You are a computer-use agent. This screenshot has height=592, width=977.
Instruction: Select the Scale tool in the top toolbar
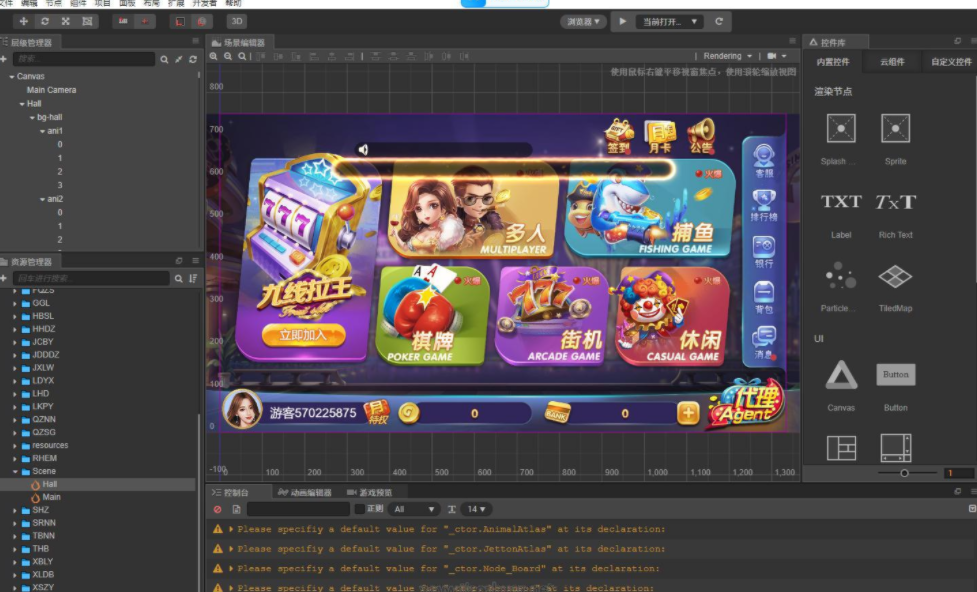click(63, 21)
